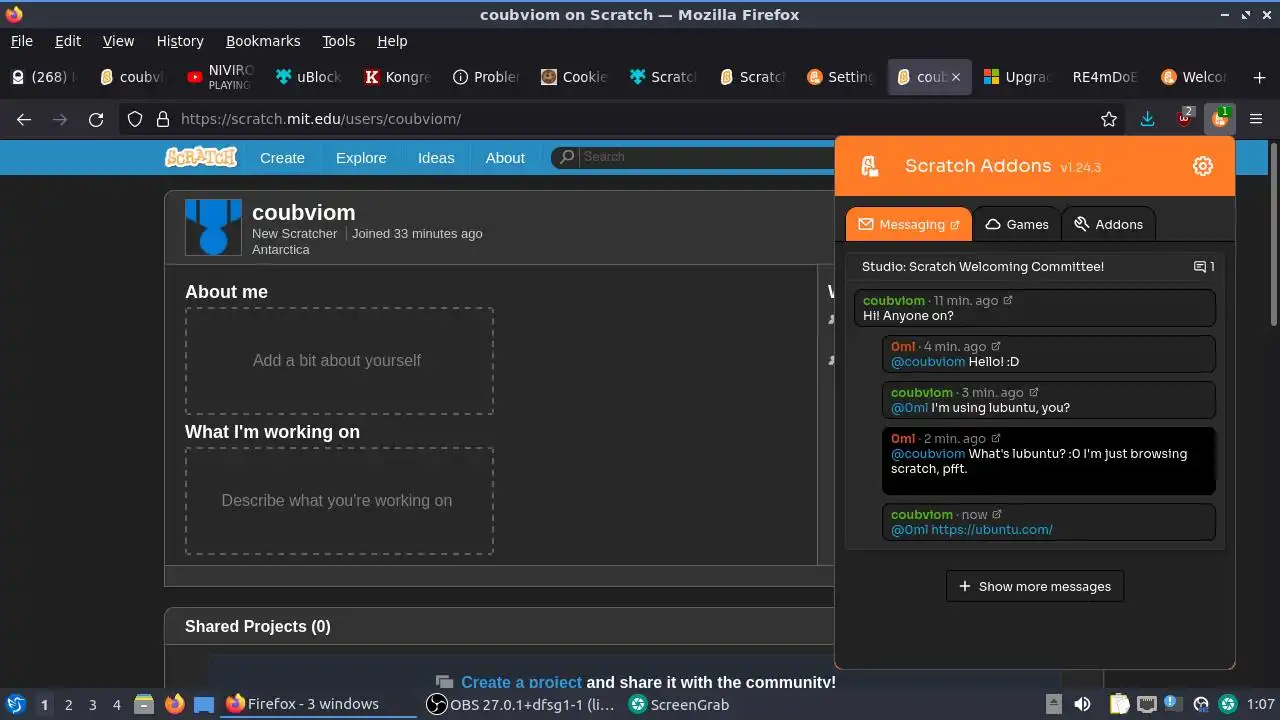Open external link icon beside "2 min. ago" comment
Image resolution: width=1280 pixels, height=720 pixels.
[x=996, y=439]
